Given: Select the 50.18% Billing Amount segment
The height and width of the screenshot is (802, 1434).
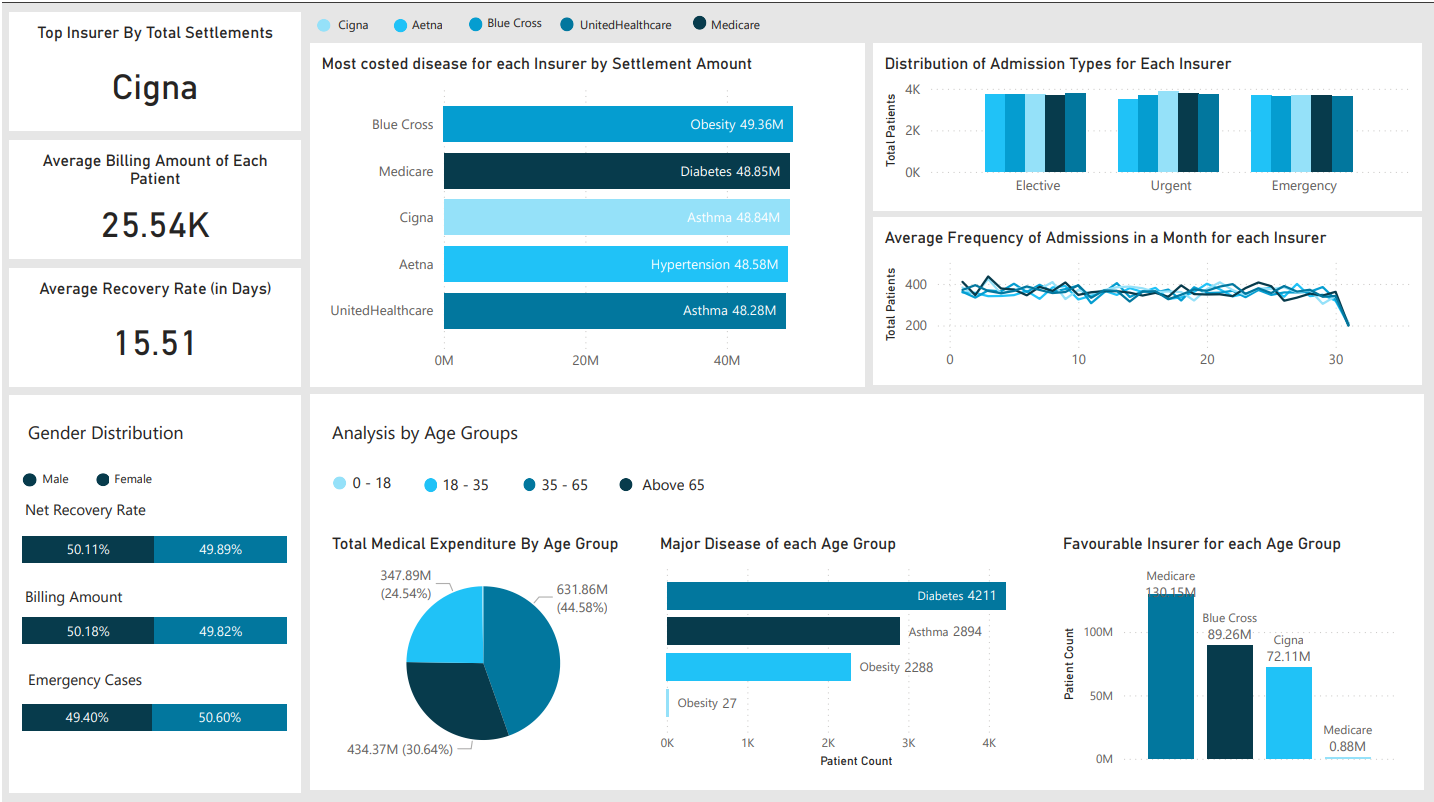Looking at the screenshot, I should point(88,631).
